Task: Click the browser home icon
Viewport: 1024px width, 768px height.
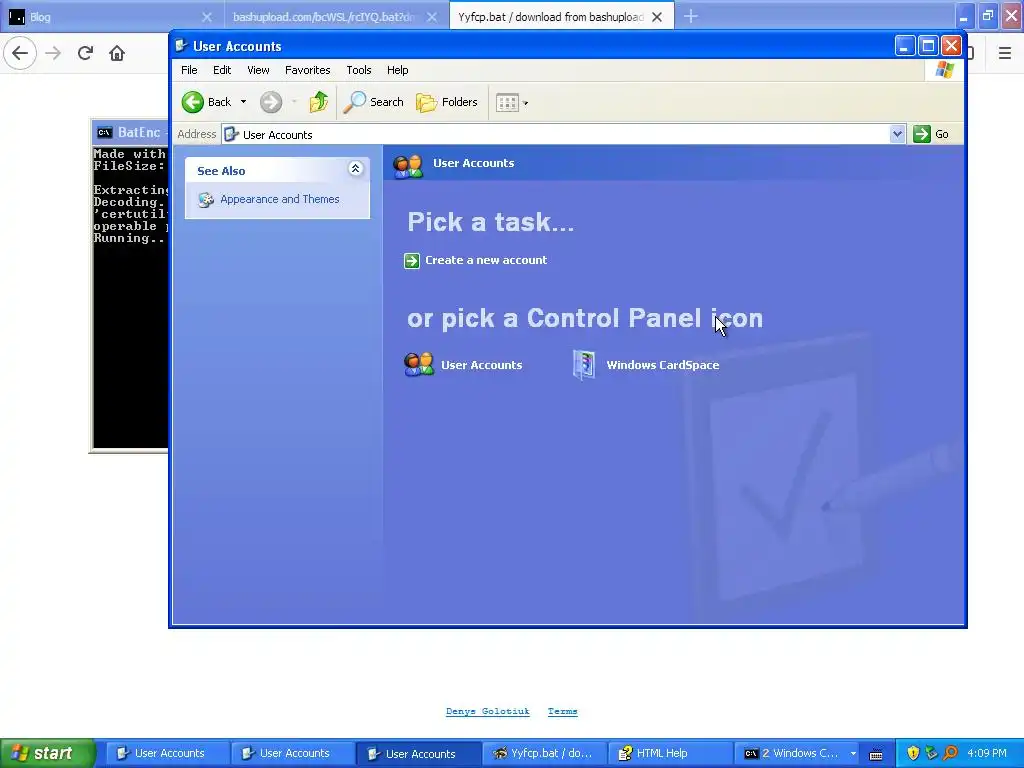Action: [x=117, y=53]
